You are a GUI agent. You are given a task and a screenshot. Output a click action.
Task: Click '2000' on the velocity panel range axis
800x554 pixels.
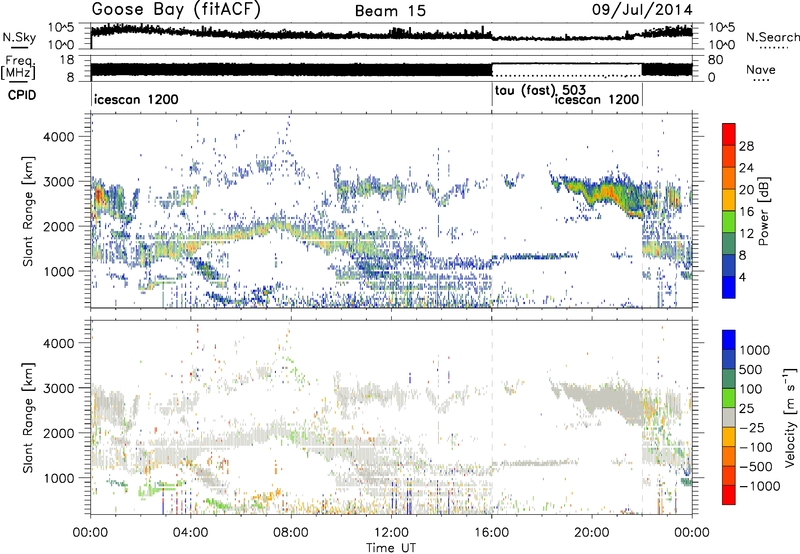point(58,433)
